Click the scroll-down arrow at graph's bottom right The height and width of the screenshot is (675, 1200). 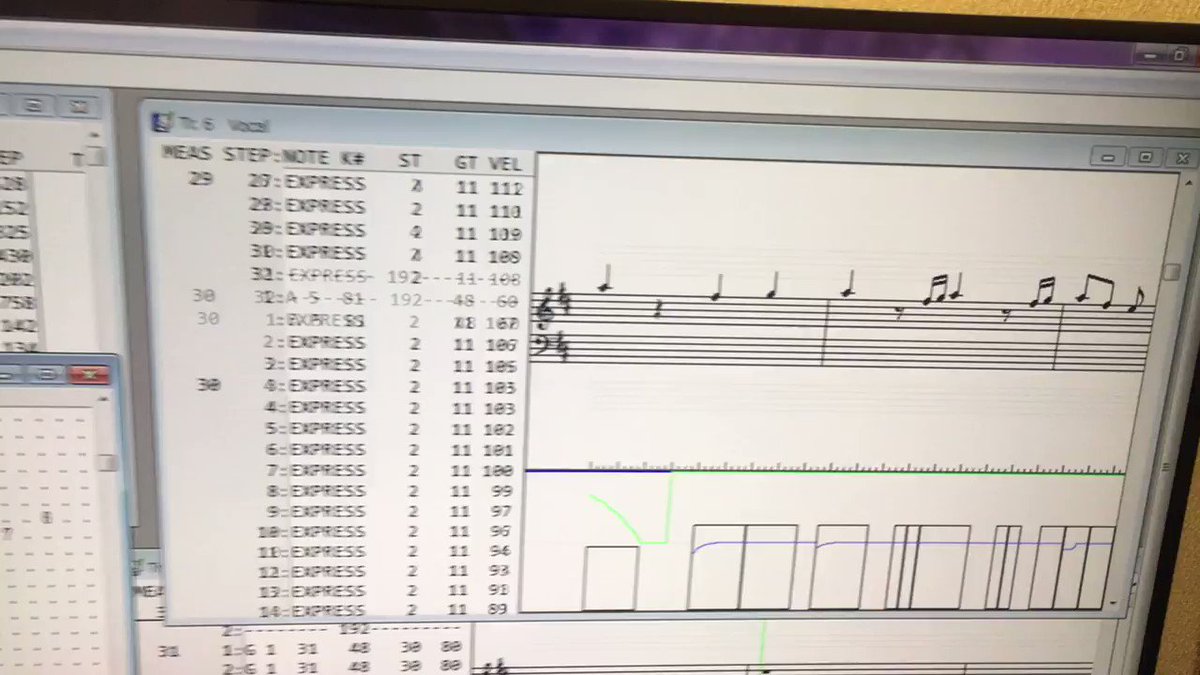click(1113, 605)
